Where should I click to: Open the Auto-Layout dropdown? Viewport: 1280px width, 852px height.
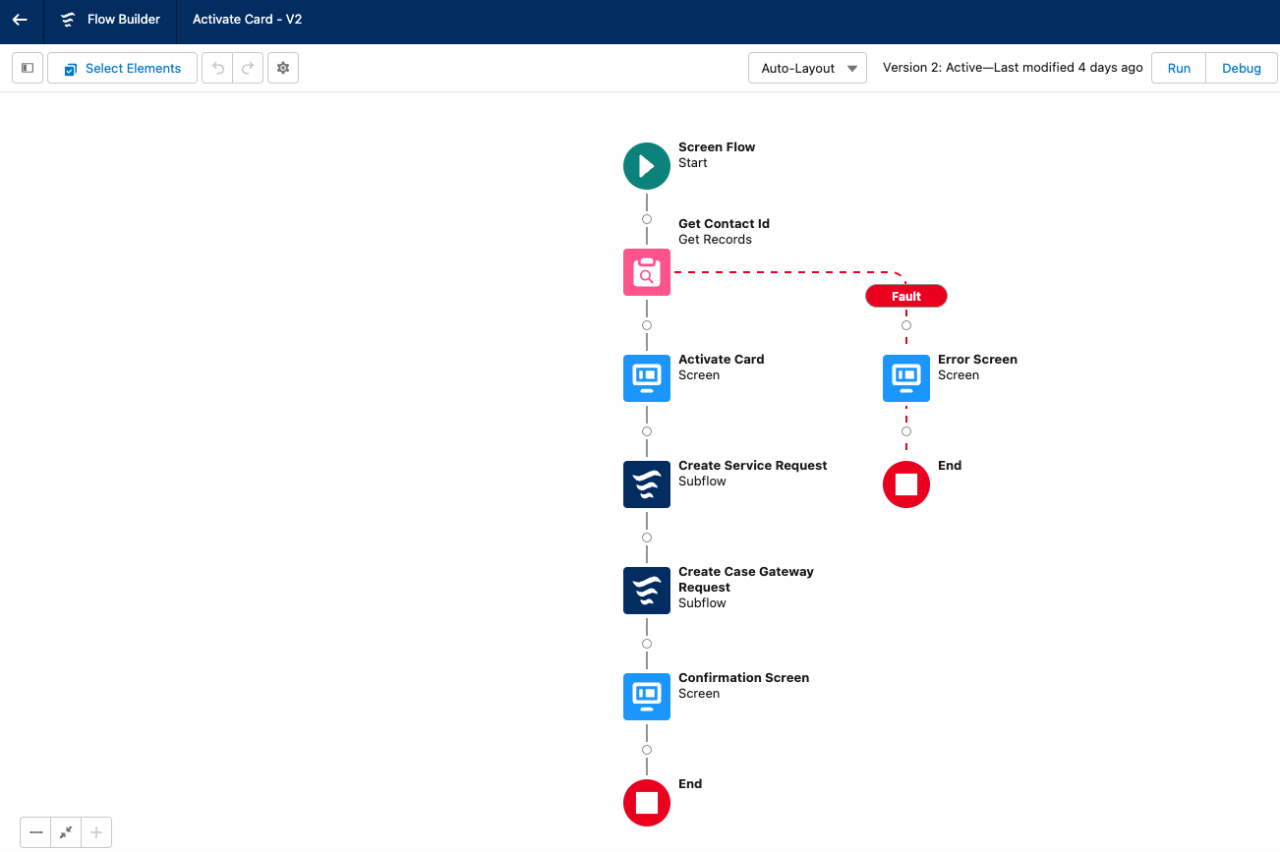[807, 68]
